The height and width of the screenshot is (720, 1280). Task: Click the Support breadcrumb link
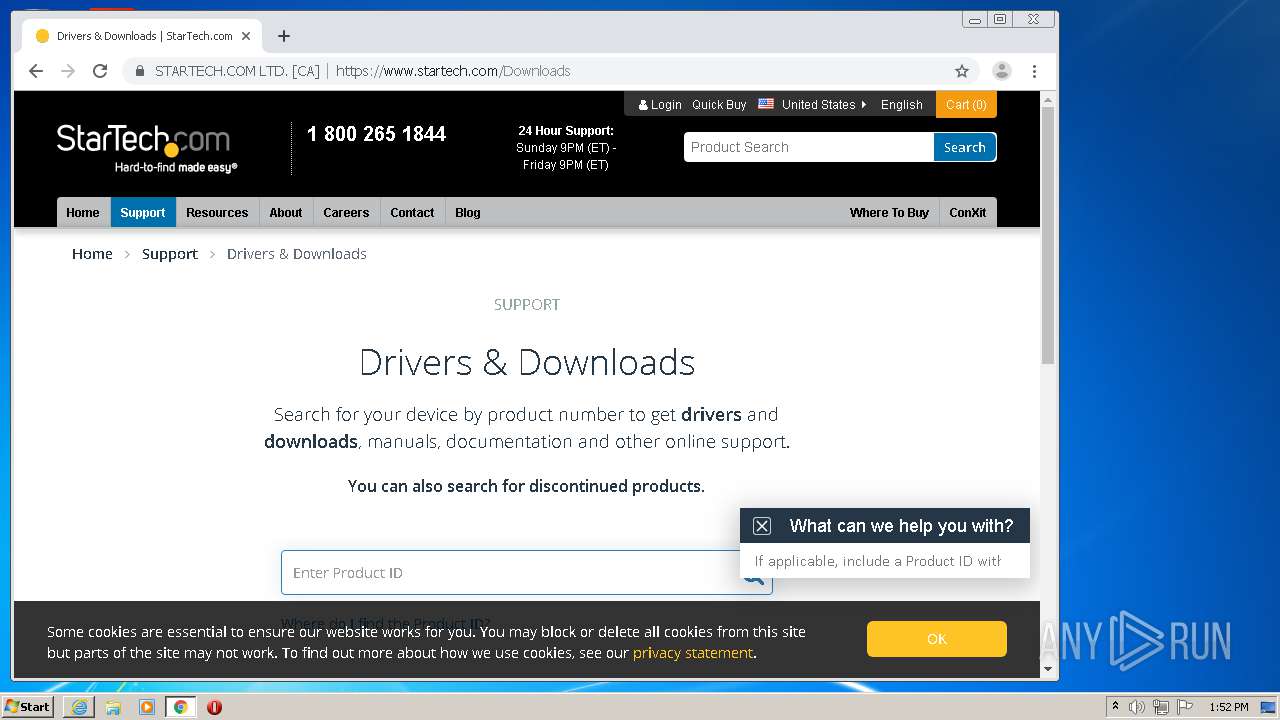click(x=170, y=254)
